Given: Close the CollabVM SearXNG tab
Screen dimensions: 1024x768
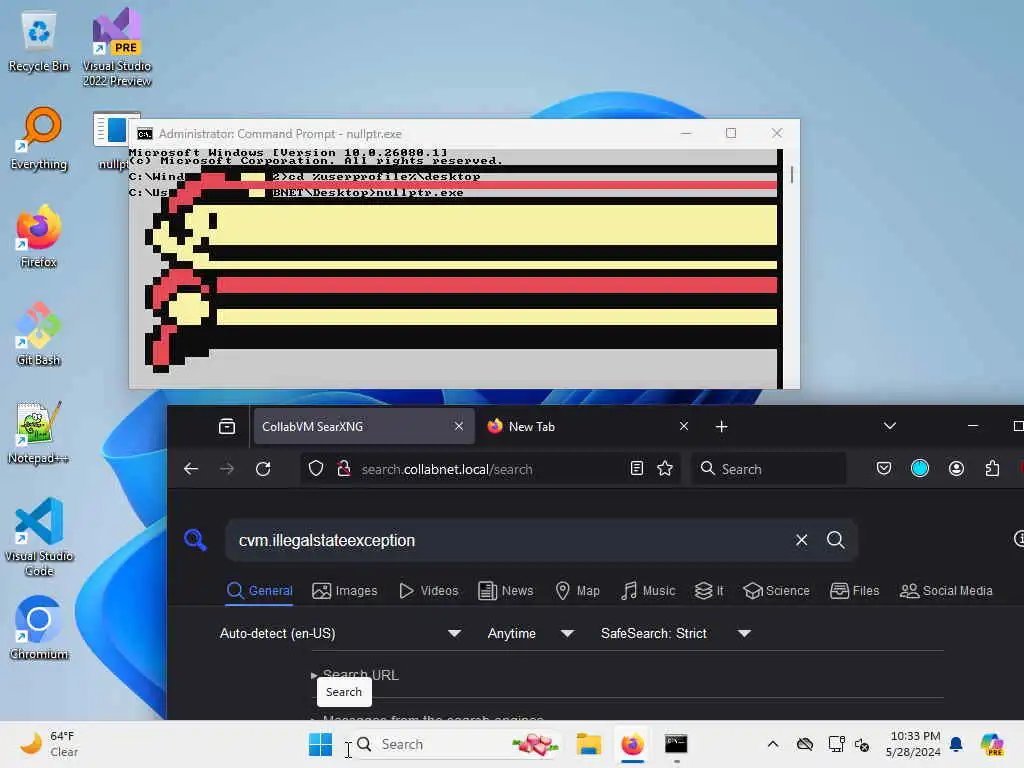Looking at the screenshot, I should 458,426.
